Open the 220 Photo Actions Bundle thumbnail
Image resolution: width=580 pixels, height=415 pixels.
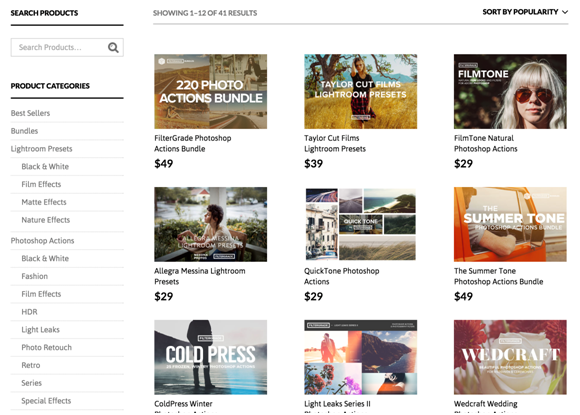click(210, 91)
